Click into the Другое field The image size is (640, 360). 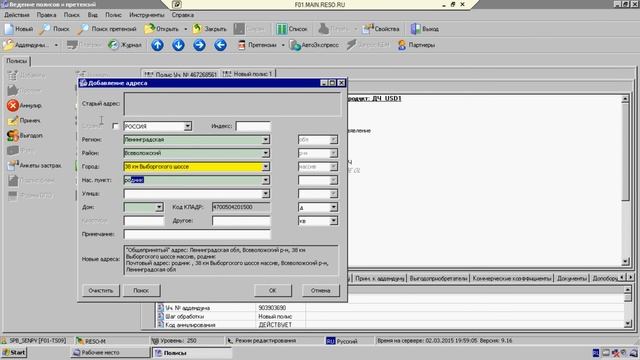(x=241, y=221)
